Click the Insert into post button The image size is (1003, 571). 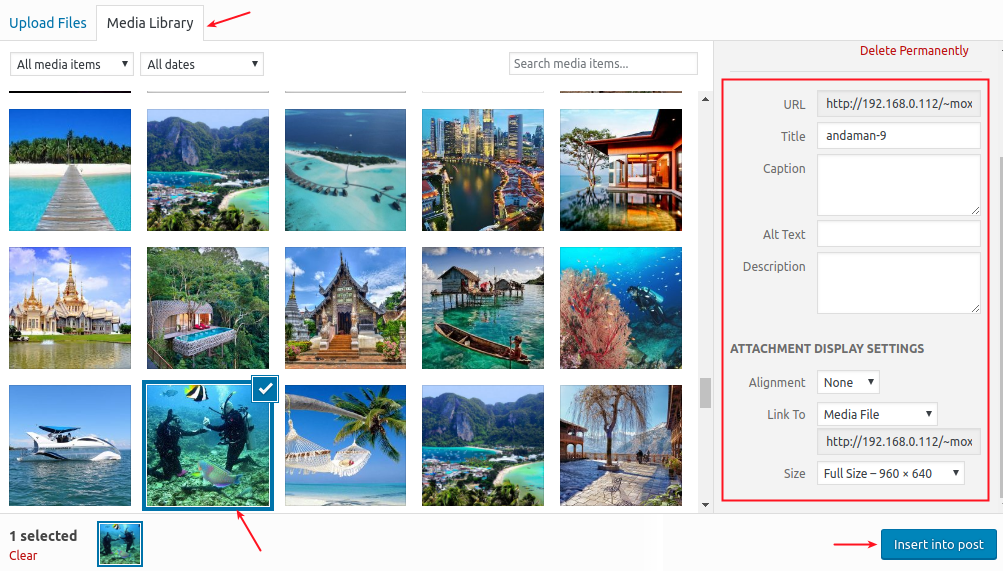(938, 544)
